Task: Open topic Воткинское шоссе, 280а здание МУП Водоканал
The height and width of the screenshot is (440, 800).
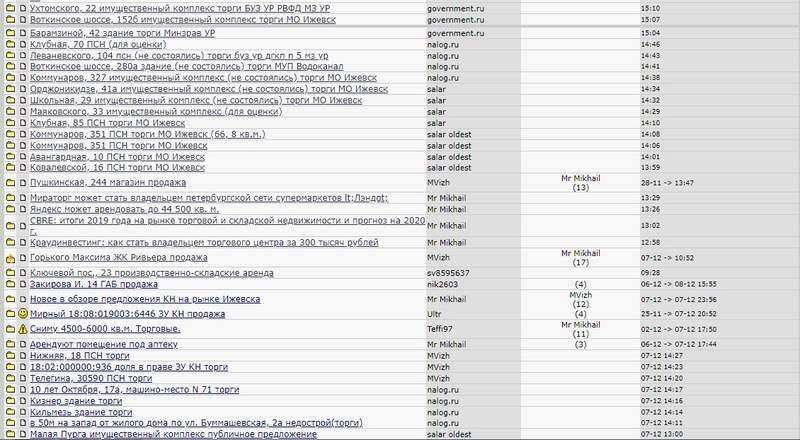Action: pyautogui.click(x=186, y=66)
